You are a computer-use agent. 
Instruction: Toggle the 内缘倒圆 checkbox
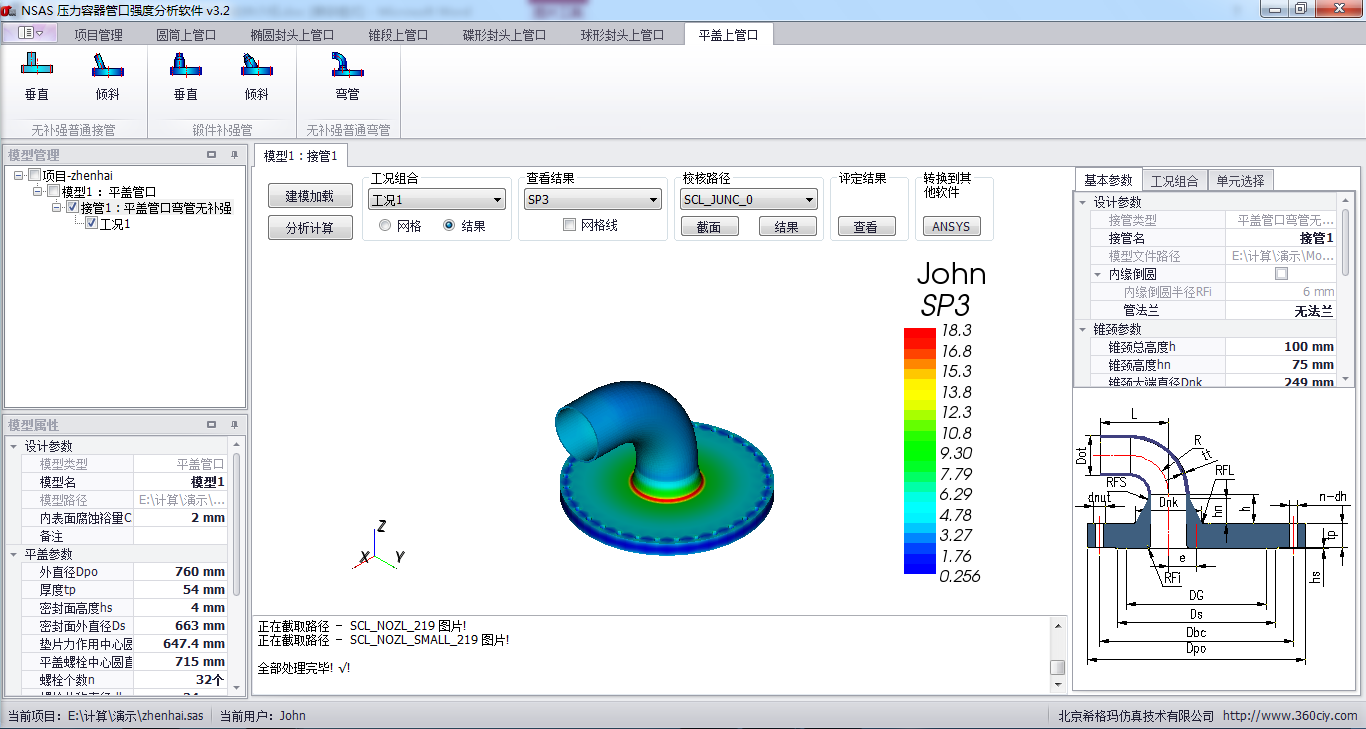tap(1282, 274)
